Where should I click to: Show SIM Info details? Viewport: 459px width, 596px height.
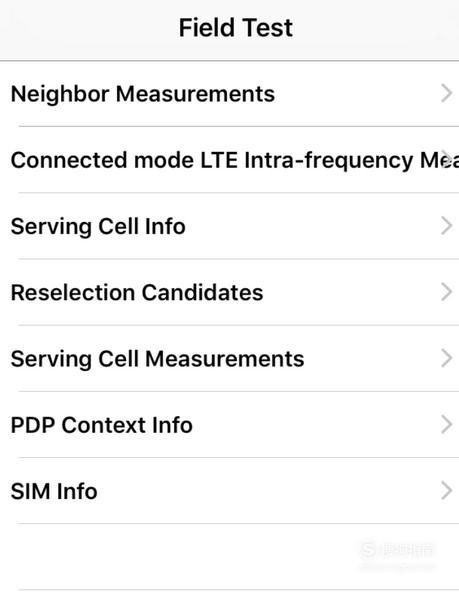click(x=230, y=490)
